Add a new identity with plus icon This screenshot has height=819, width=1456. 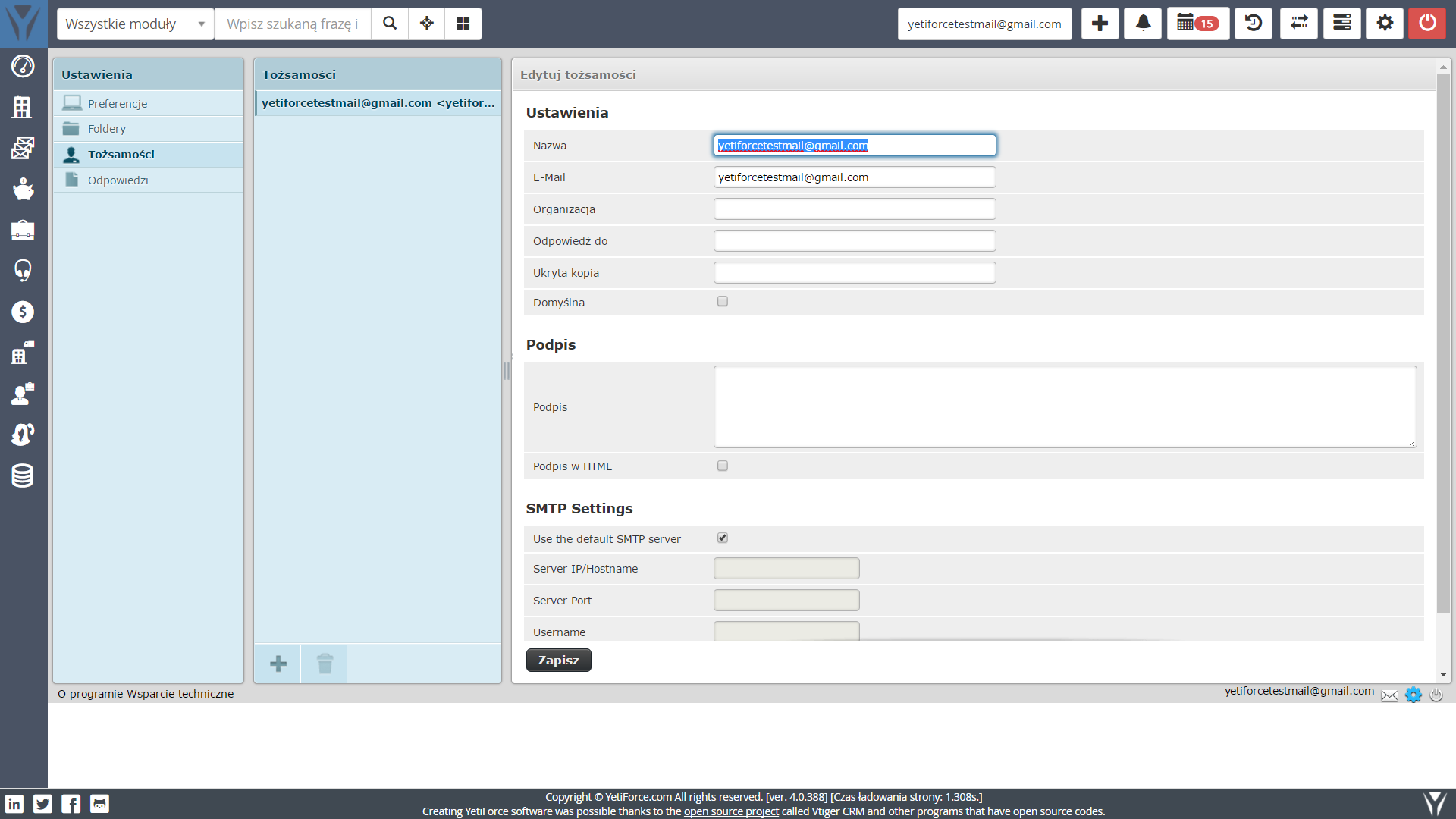click(x=278, y=664)
